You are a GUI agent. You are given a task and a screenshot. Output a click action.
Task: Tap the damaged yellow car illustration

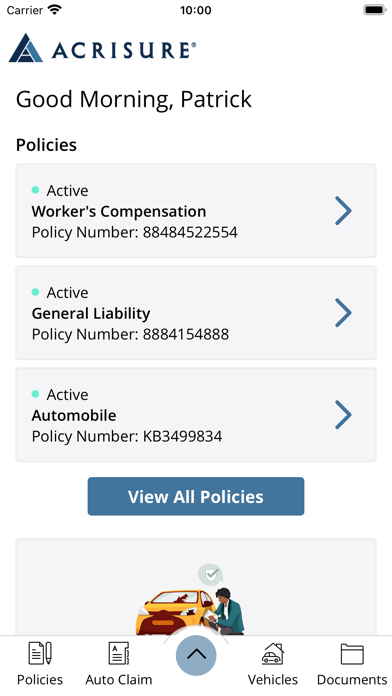click(175, 612)
